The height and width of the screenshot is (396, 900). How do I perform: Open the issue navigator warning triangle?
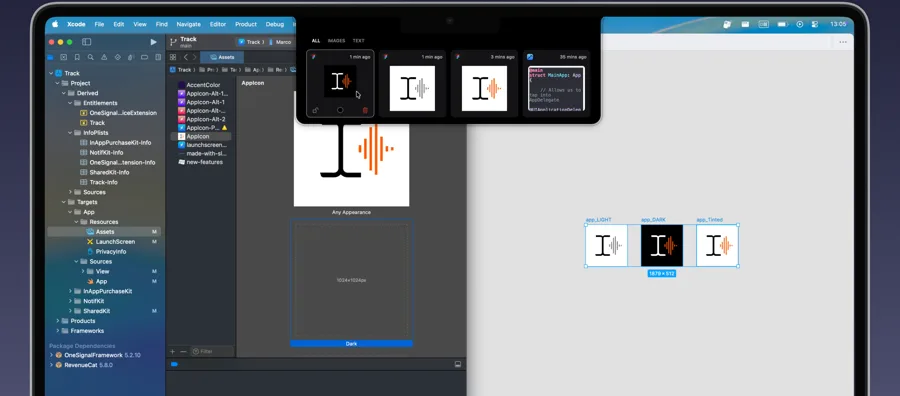tap(104, 57)
